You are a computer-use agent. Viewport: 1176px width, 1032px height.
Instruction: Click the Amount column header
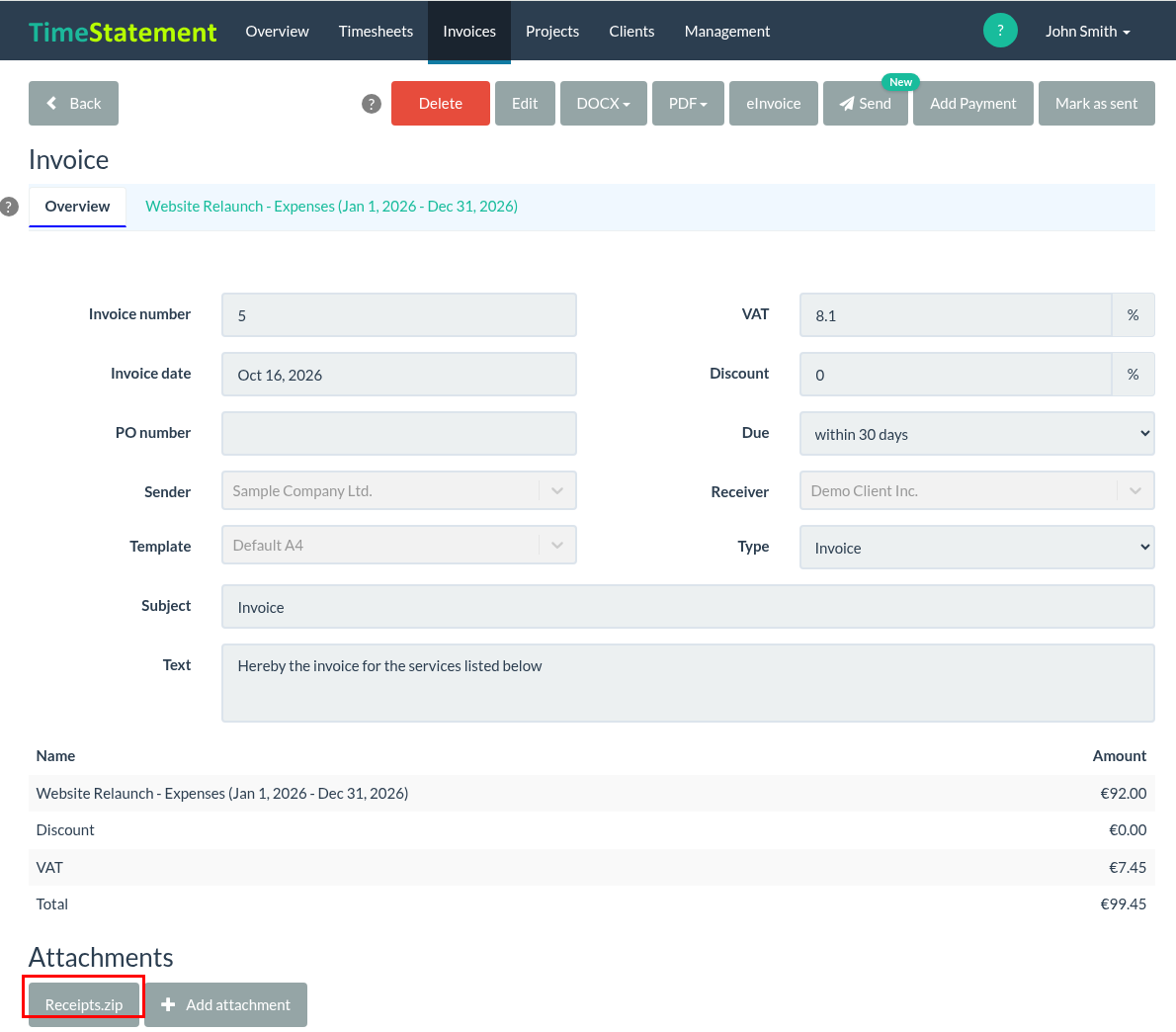click(1119, 756)
